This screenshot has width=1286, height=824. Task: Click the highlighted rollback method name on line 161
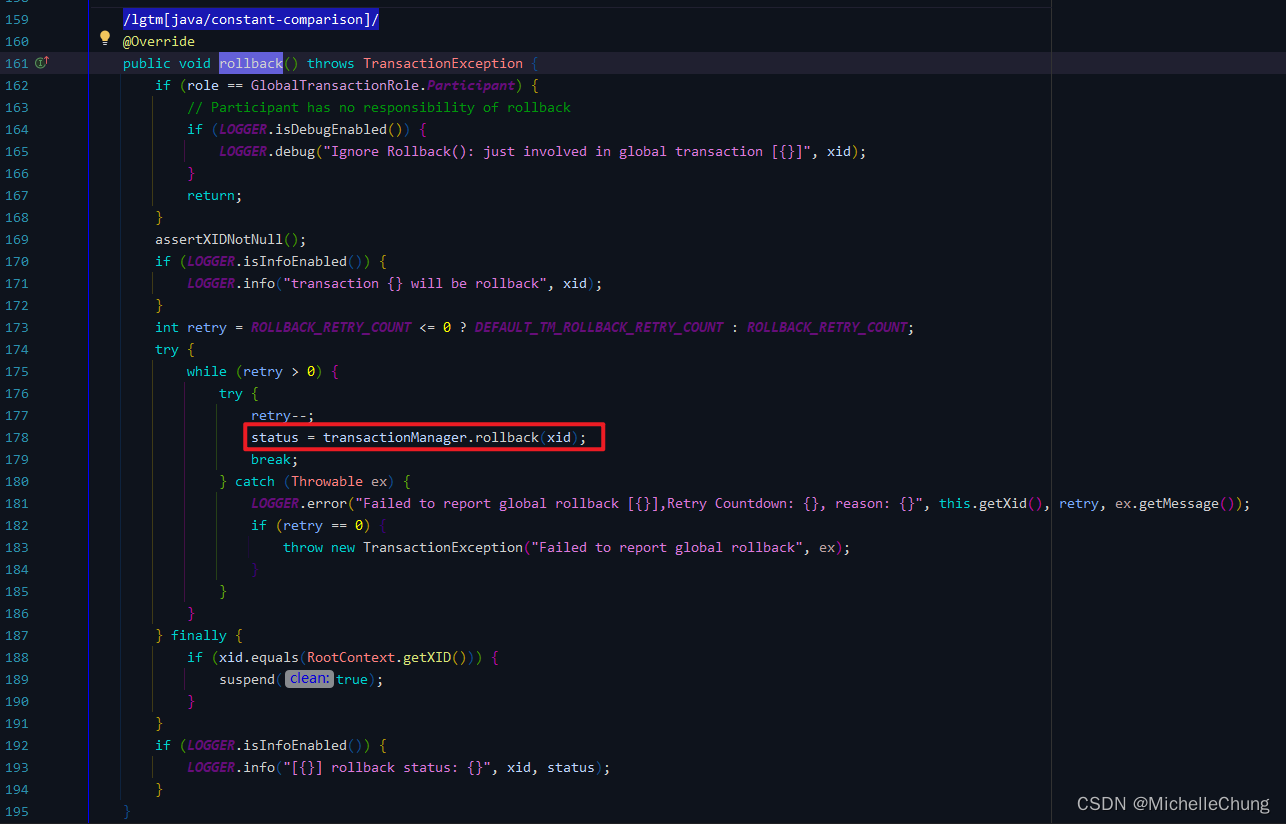point(251,63)
